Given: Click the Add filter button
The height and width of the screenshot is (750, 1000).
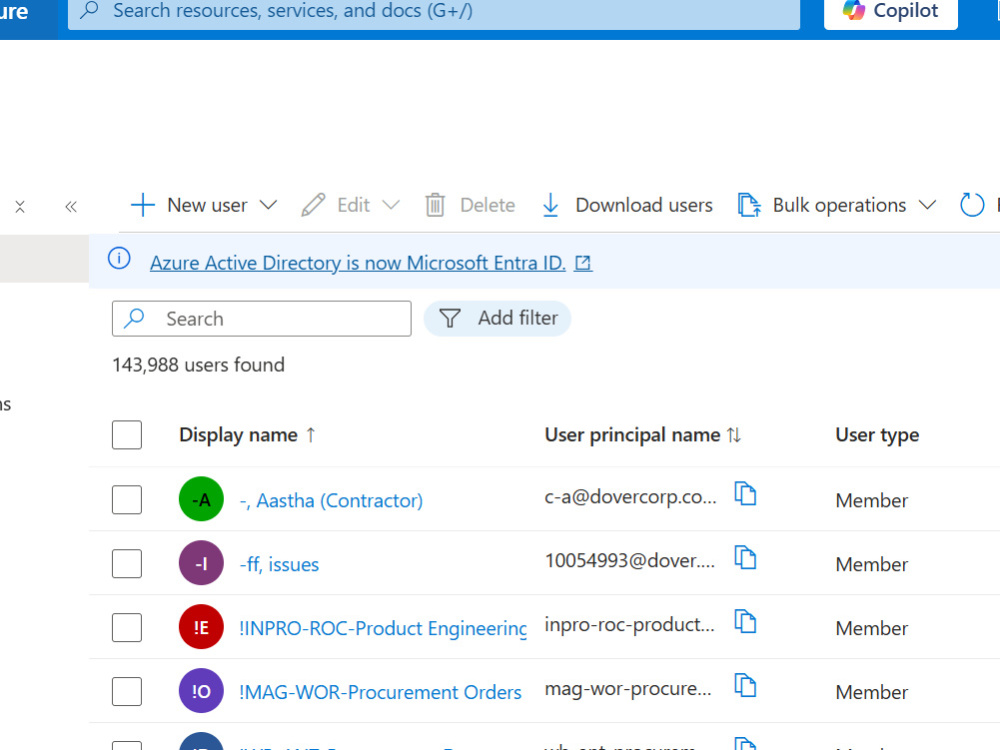Looking at the screenshot, I should 497,318.
